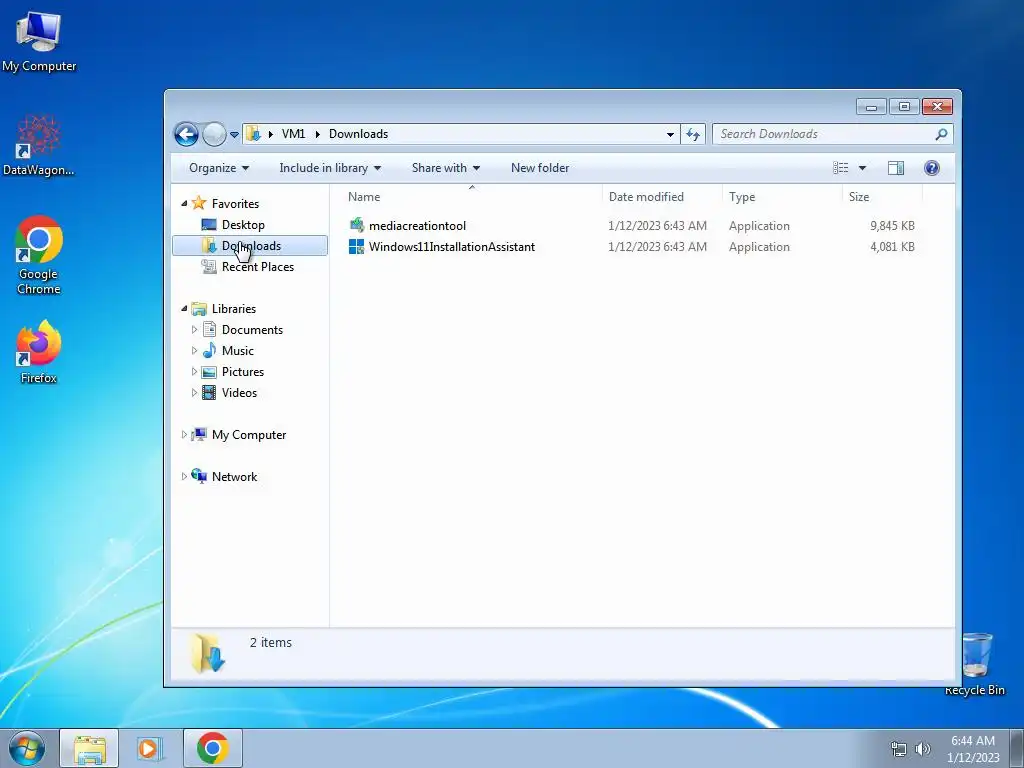The image size is (1024, 768).
Task: Select Google Chrome desktop shortcut
Action: point(39,255)
